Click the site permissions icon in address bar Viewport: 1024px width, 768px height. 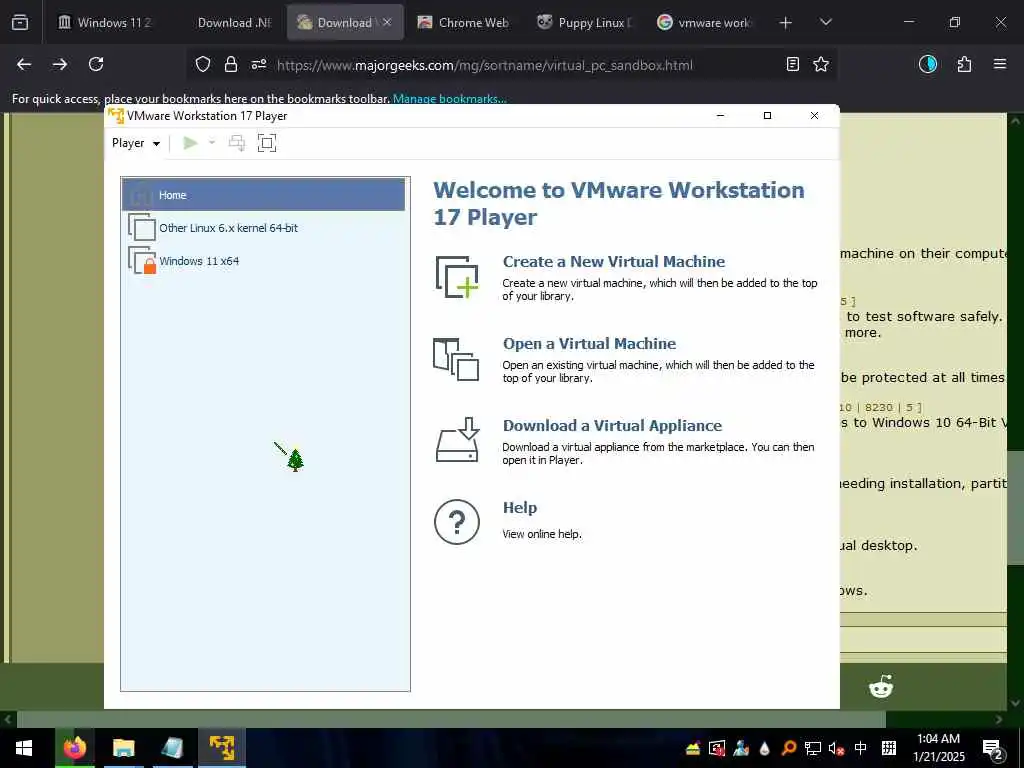259,64
